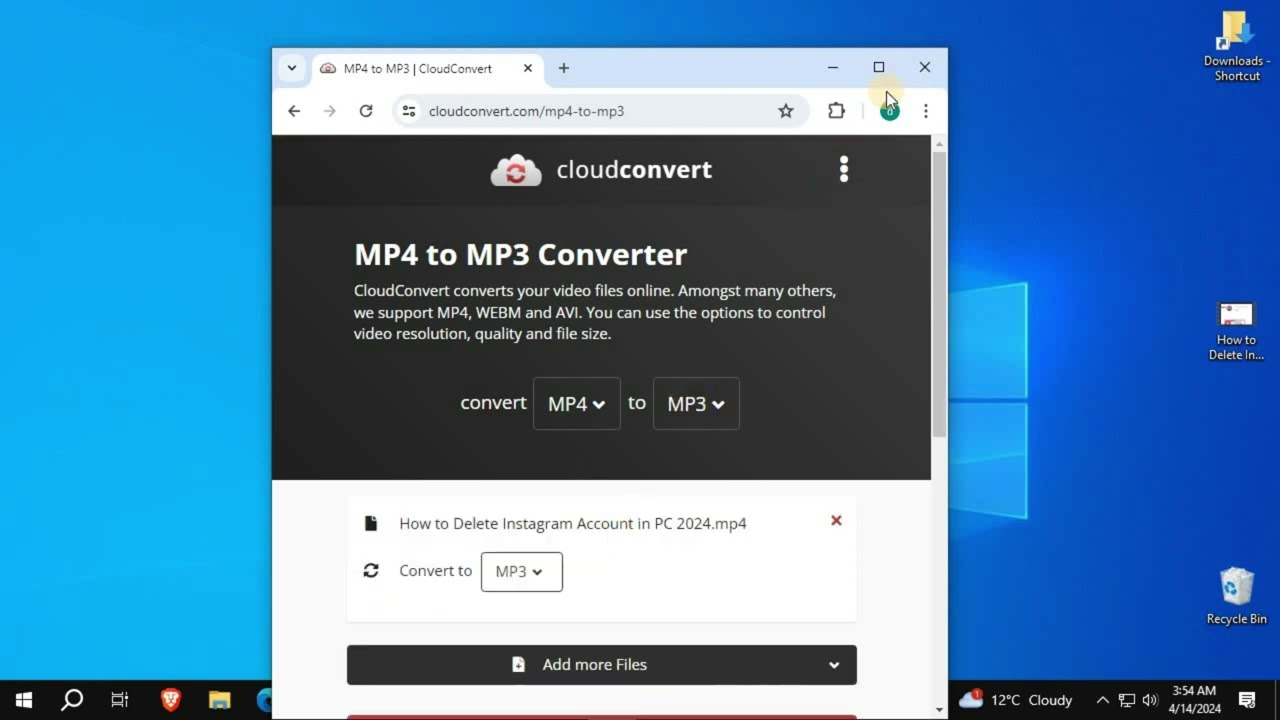Open the Windows Start menu
This screenshot has width=1280, height=720.
click(24, 700)
